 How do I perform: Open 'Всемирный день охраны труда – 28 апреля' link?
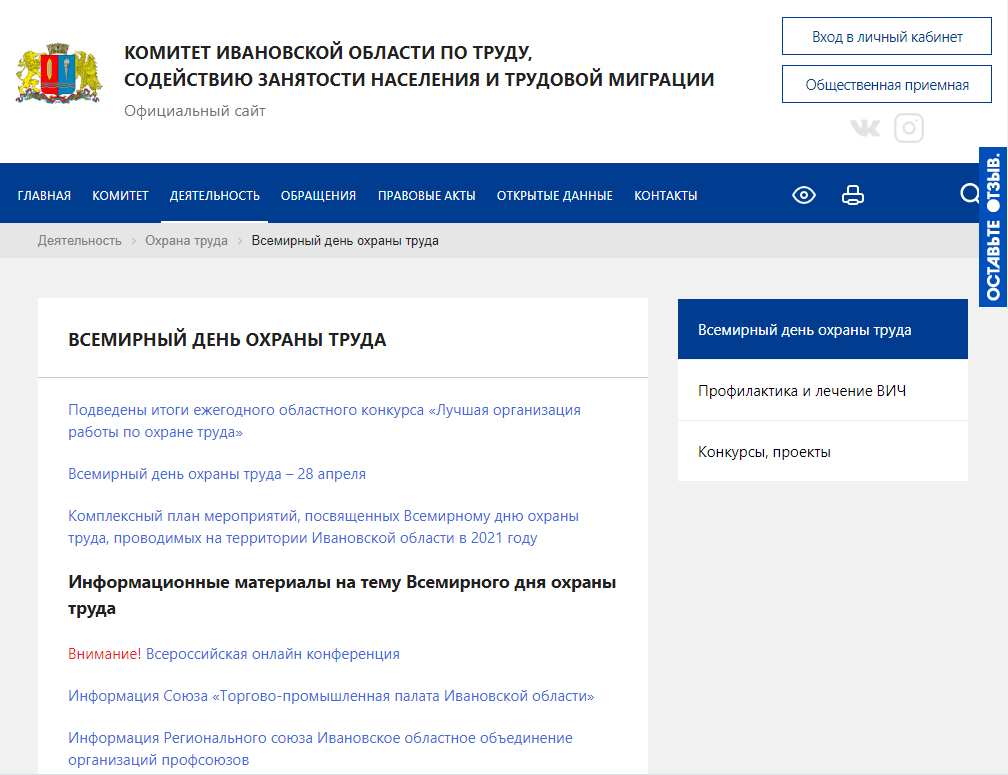(217, 474)
